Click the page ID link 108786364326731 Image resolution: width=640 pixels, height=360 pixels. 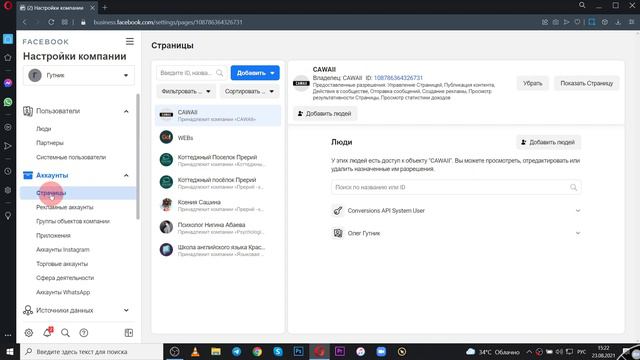click(398, 78)
